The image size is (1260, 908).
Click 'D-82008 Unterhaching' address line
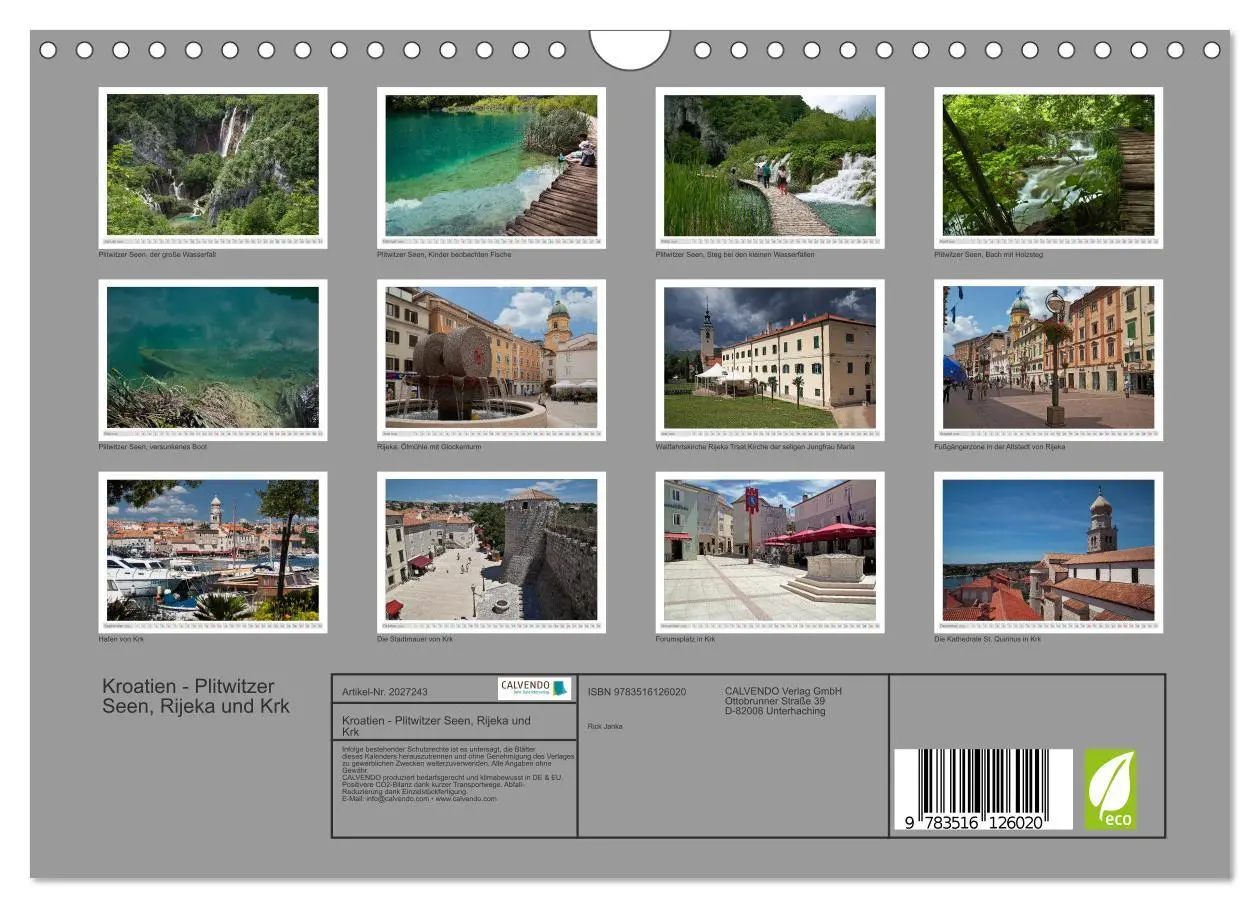pos(775,711)
